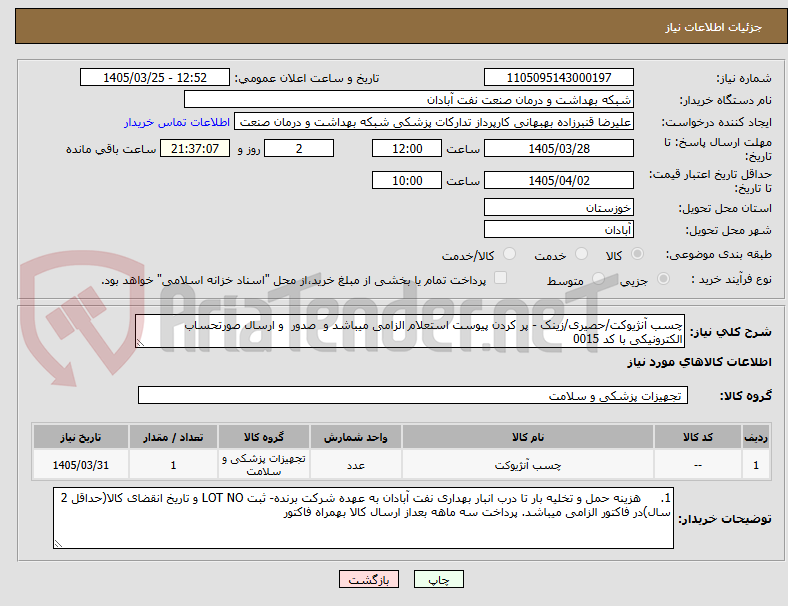Screen dimensions: 788x606
Task: Click the چاپ (print) button
Action: click(438, 579)
